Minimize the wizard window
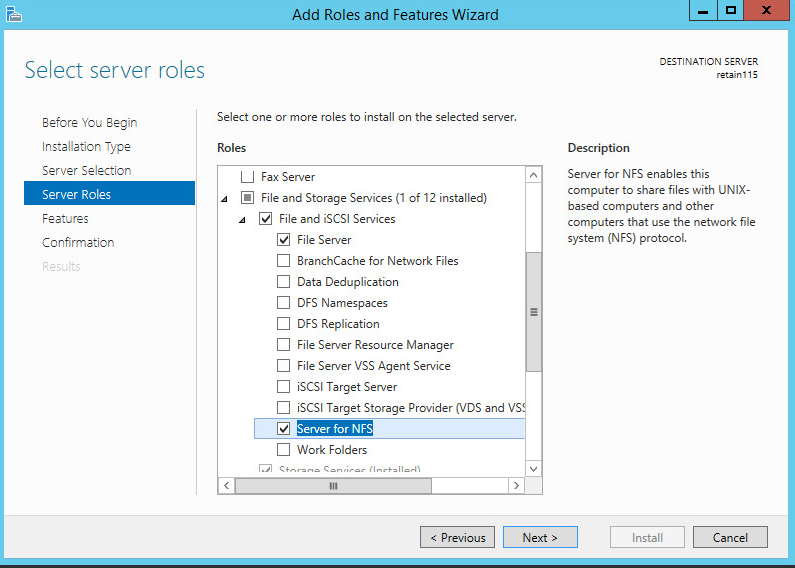The height and width of the screenshot is (568, 795). tap(703, 10)
